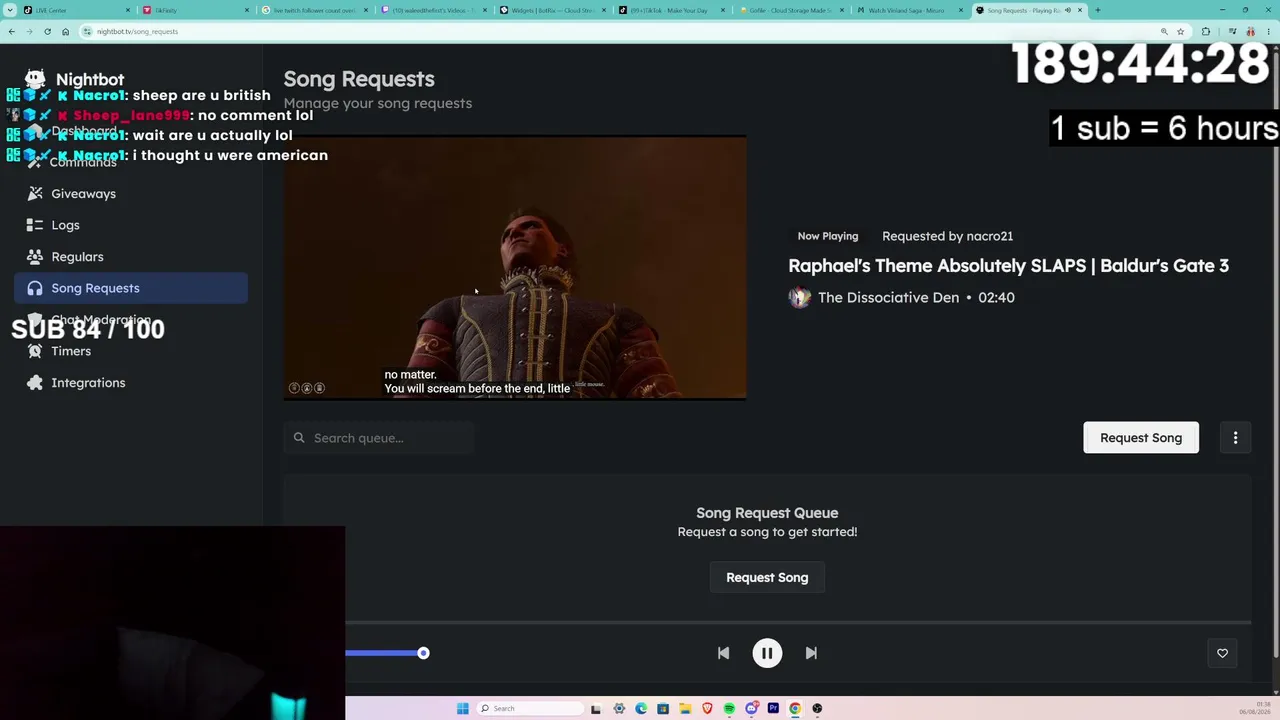
Task: Mute the Song Requests tab audio icon
Action: [1067, 10]
